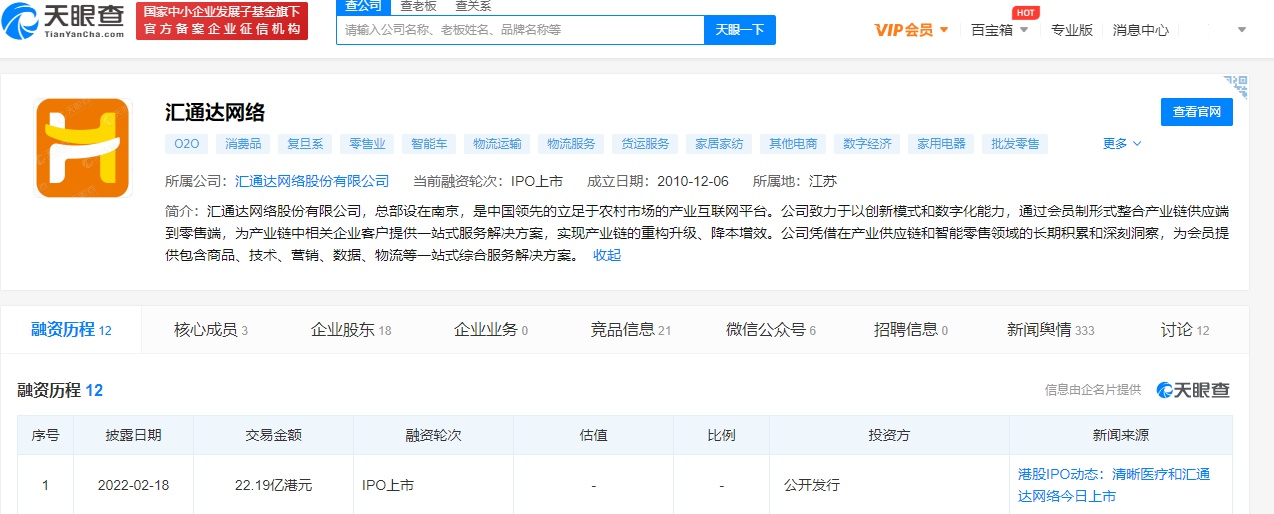Click the 估值 column header
Viewport: 1274px width, 514px height.
[x=593, y=436]
